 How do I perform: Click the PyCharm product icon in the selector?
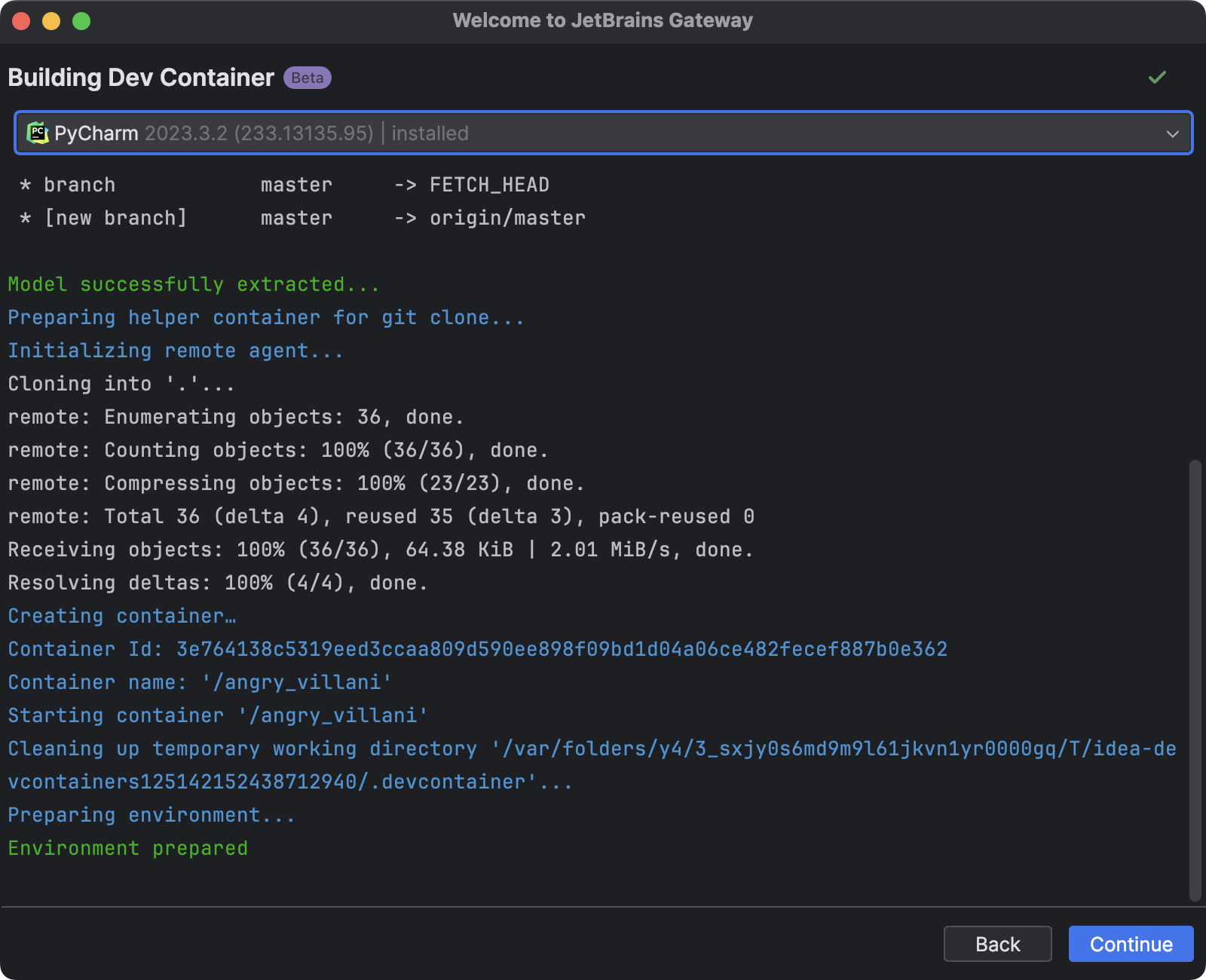[x=37, y=133]
